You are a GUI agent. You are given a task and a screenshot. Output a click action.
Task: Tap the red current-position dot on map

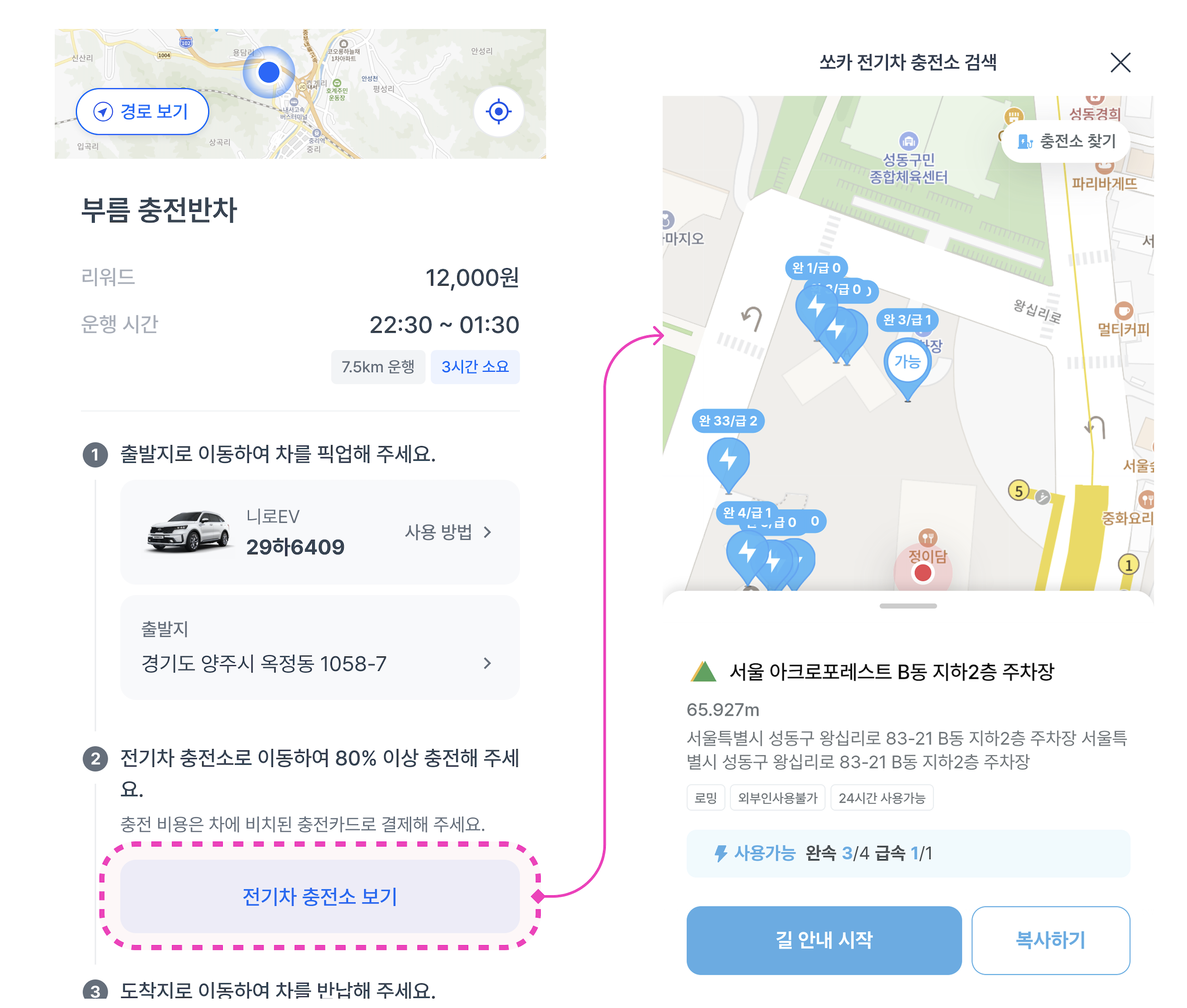(x=922, y=572)
